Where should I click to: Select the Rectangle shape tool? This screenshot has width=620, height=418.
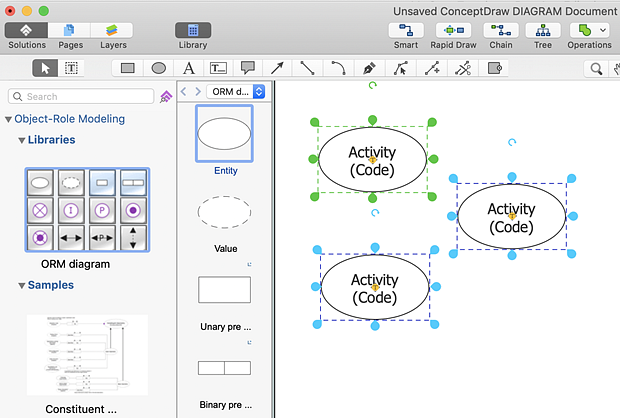point(128,68)
